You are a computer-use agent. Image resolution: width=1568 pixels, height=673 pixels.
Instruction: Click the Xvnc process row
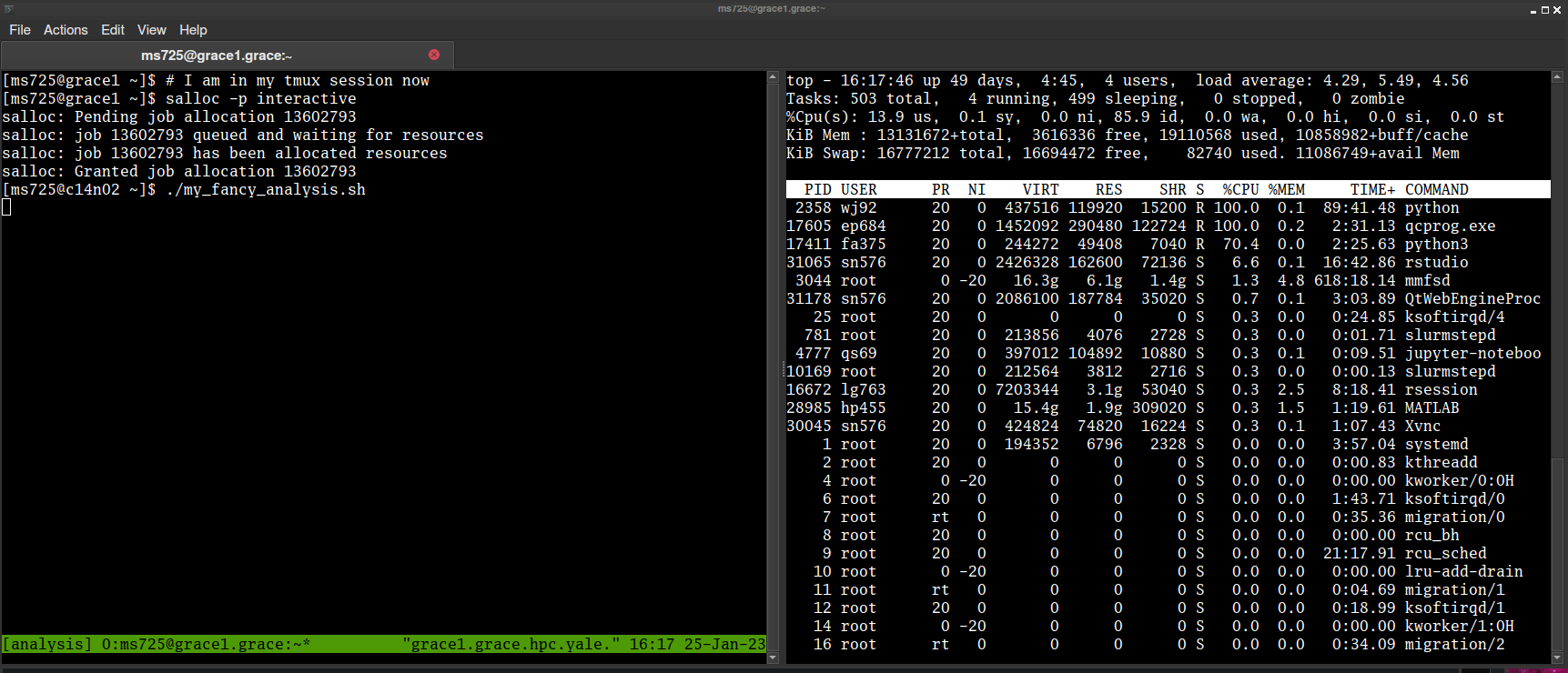[1168, 426]
